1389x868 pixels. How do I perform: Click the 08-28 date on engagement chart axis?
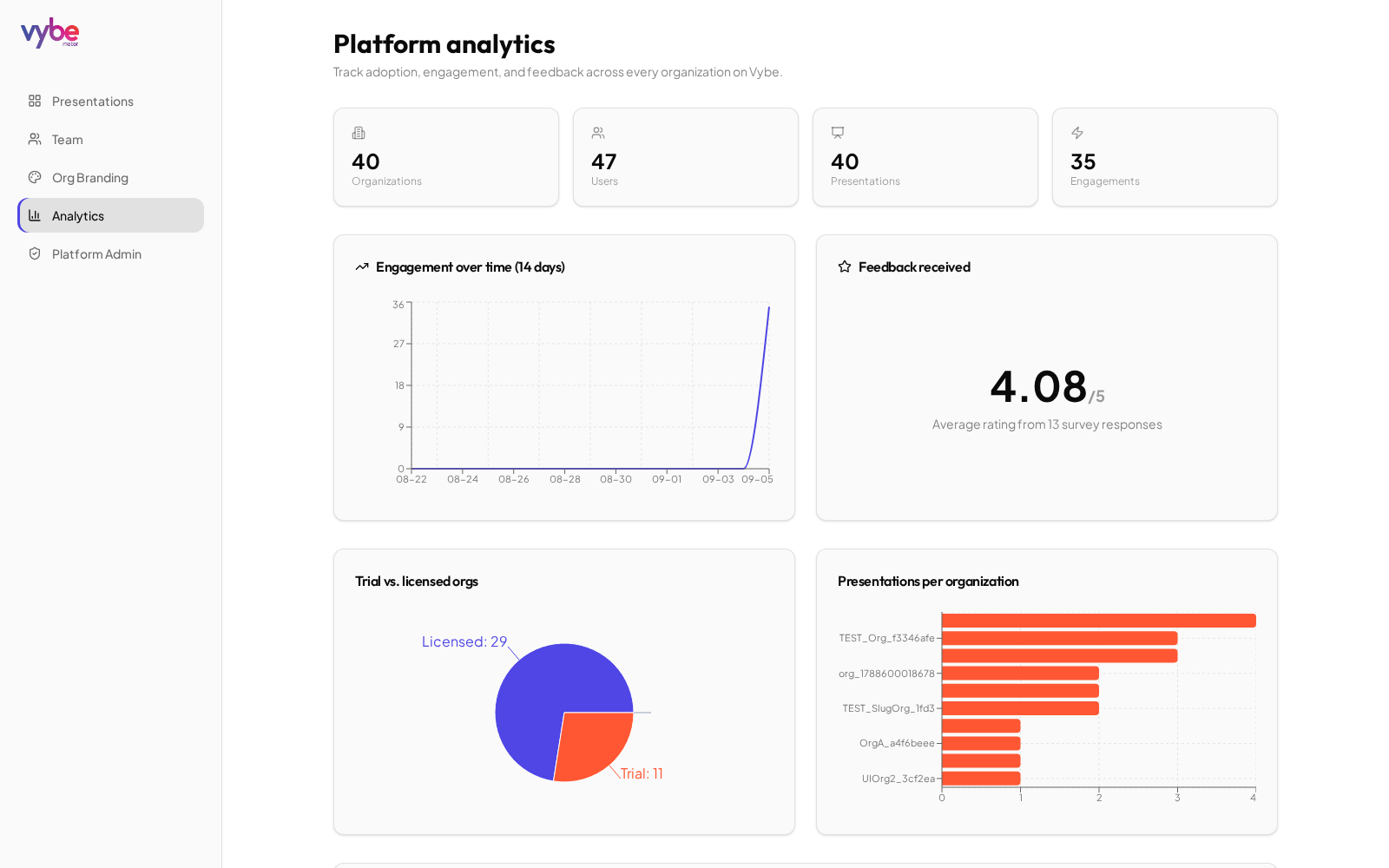(x=565, y=479)
